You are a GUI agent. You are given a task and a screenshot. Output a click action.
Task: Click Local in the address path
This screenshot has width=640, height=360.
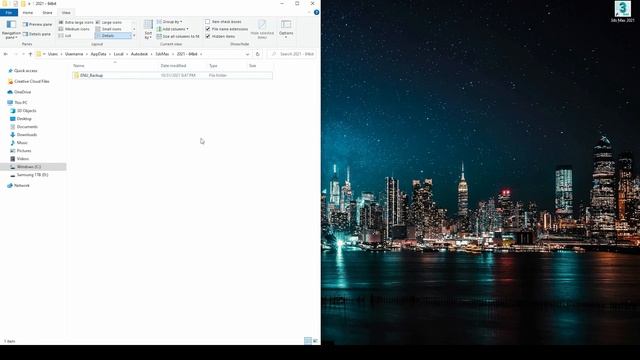click(x=118, y=54)
